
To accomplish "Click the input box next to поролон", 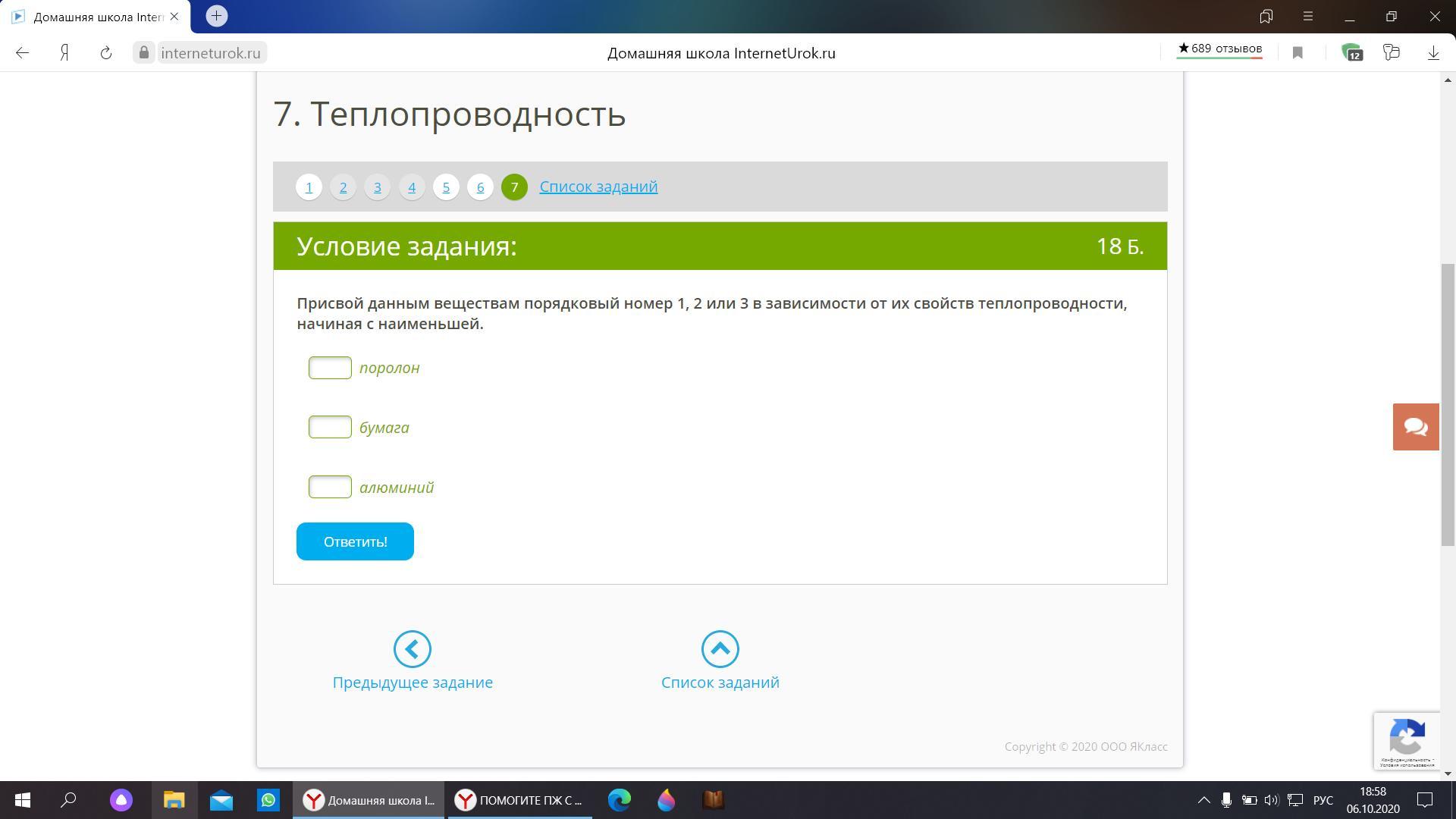I will coord(330,368).
